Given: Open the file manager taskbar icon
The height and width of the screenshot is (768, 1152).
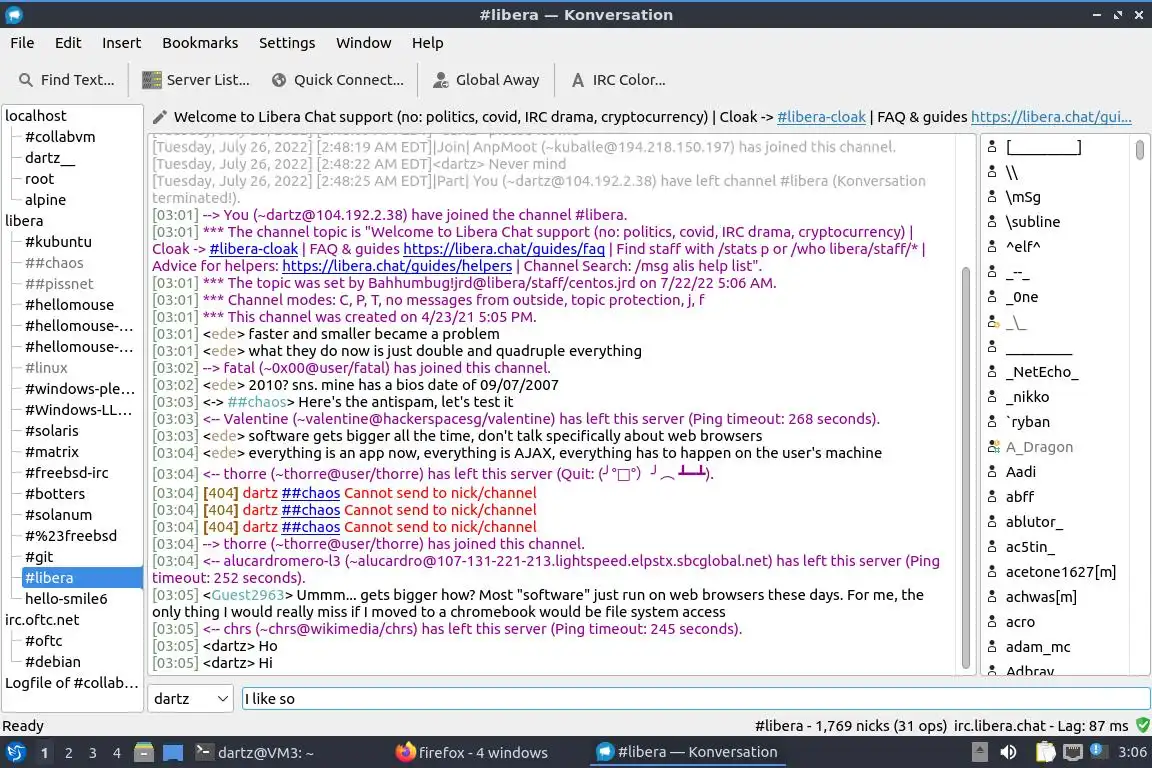Looking at the screenshot, I should (x=144, y=753).
